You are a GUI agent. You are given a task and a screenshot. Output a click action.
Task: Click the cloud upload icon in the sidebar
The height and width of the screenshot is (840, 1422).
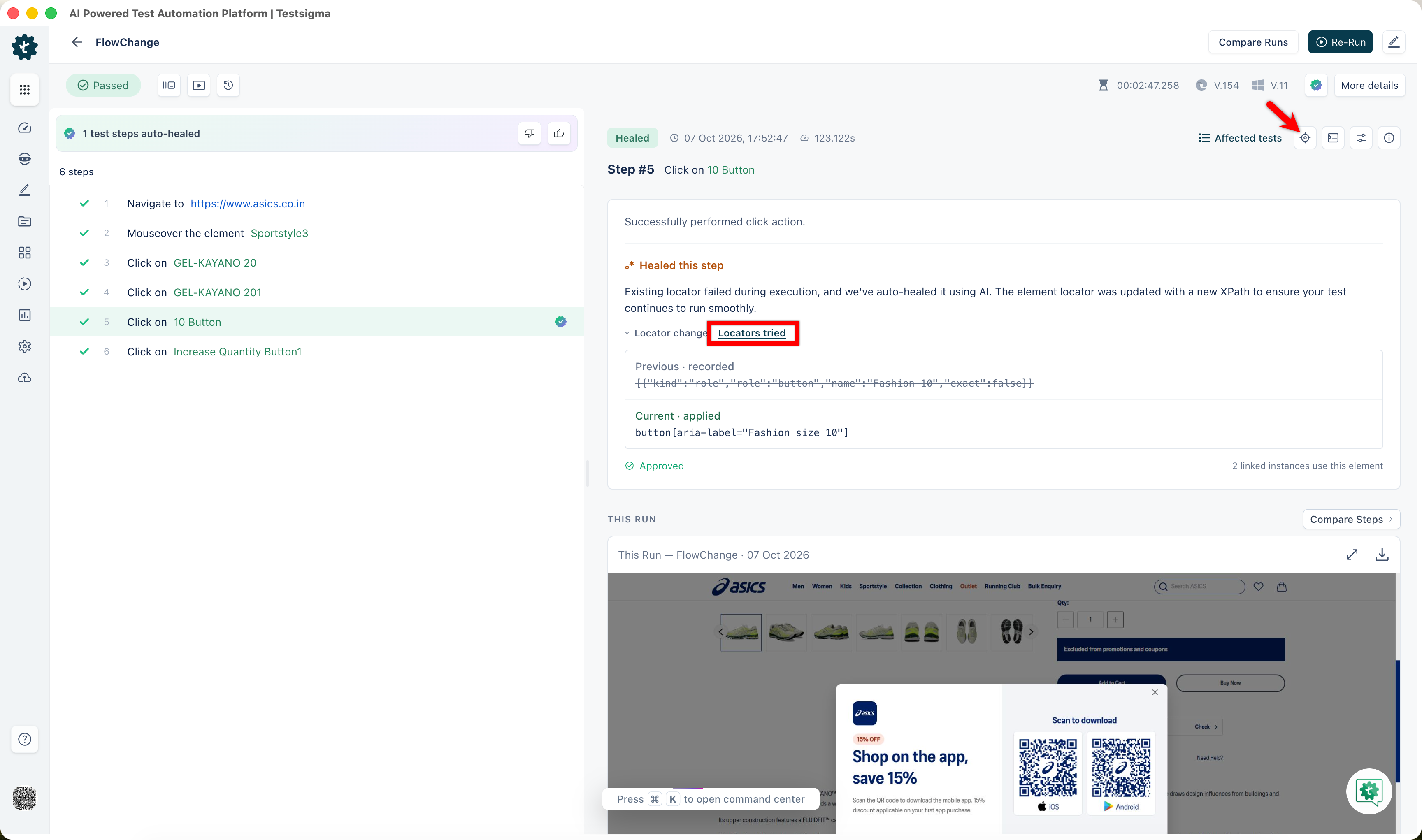coord(24,378)
